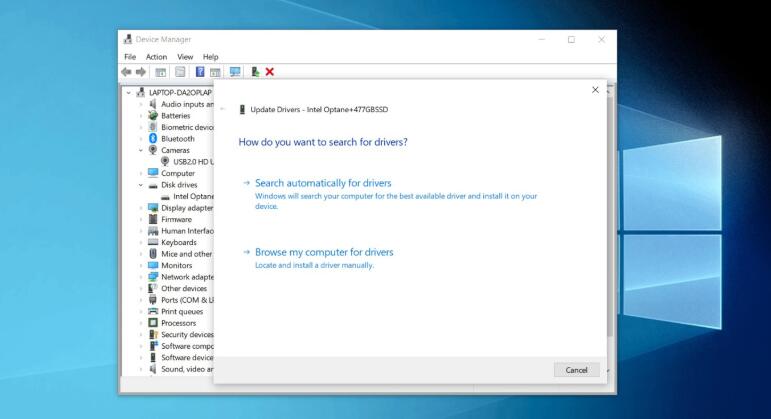Click the Device Manager vertical scrollbar
This screenshot has width=771, height=419.
point(610,216)
